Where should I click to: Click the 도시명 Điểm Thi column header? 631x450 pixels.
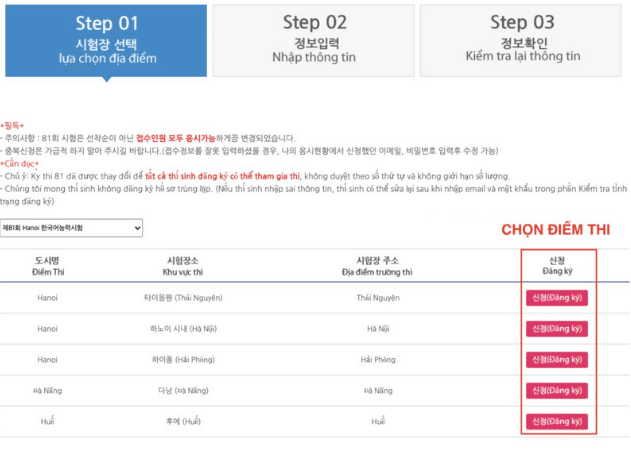(x=47, y=265)
